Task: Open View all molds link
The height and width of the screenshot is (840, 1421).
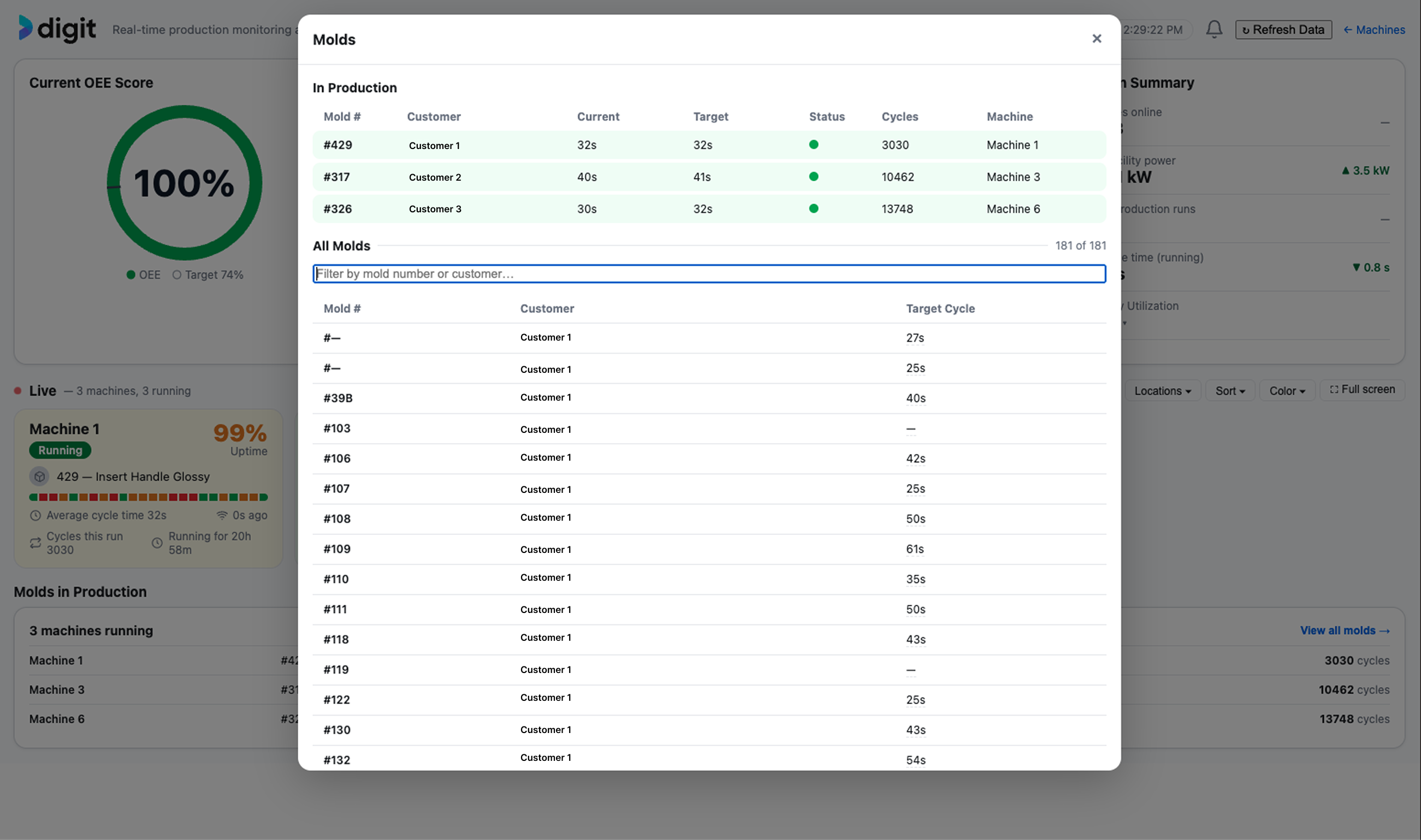Action: [1345, 630]
